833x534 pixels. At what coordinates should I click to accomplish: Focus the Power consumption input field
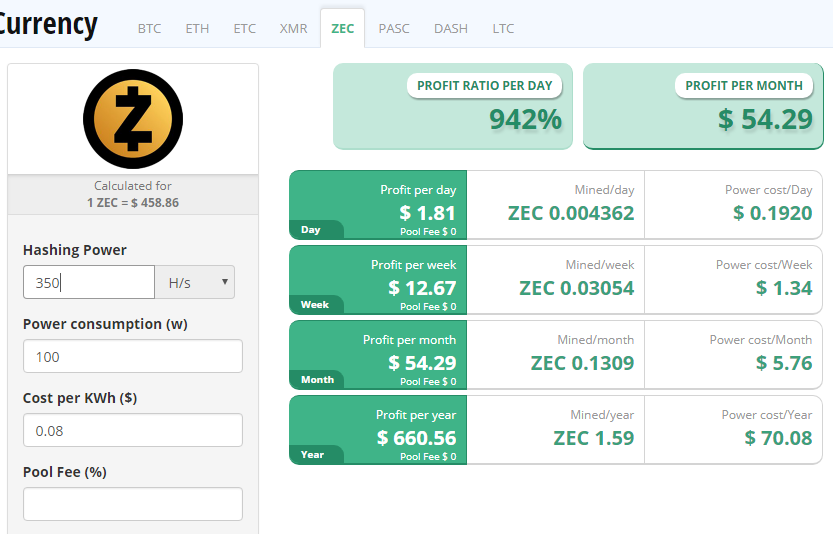coord(133,357)
